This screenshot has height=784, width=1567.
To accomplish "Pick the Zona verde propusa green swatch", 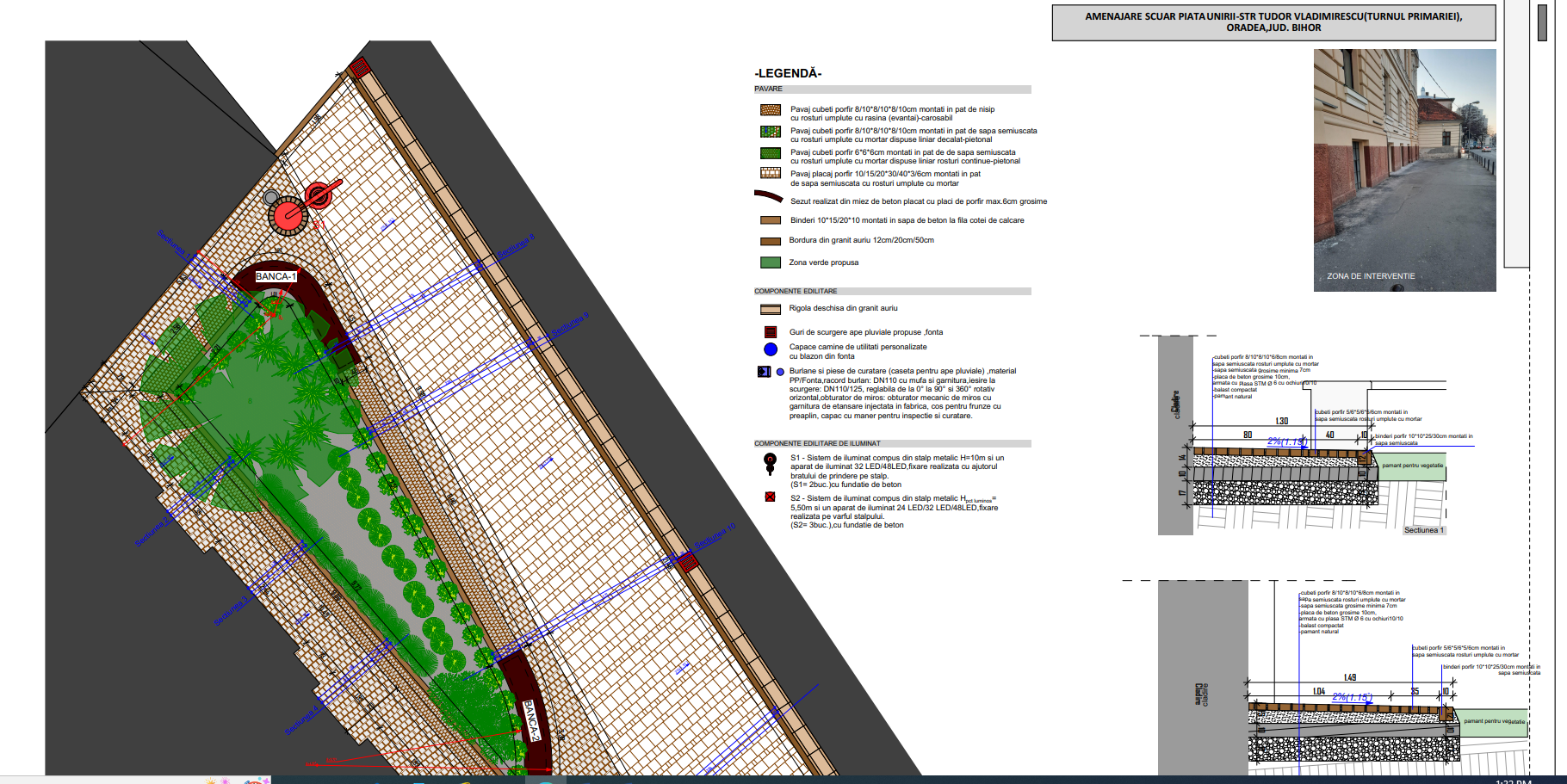I will 770,262.
